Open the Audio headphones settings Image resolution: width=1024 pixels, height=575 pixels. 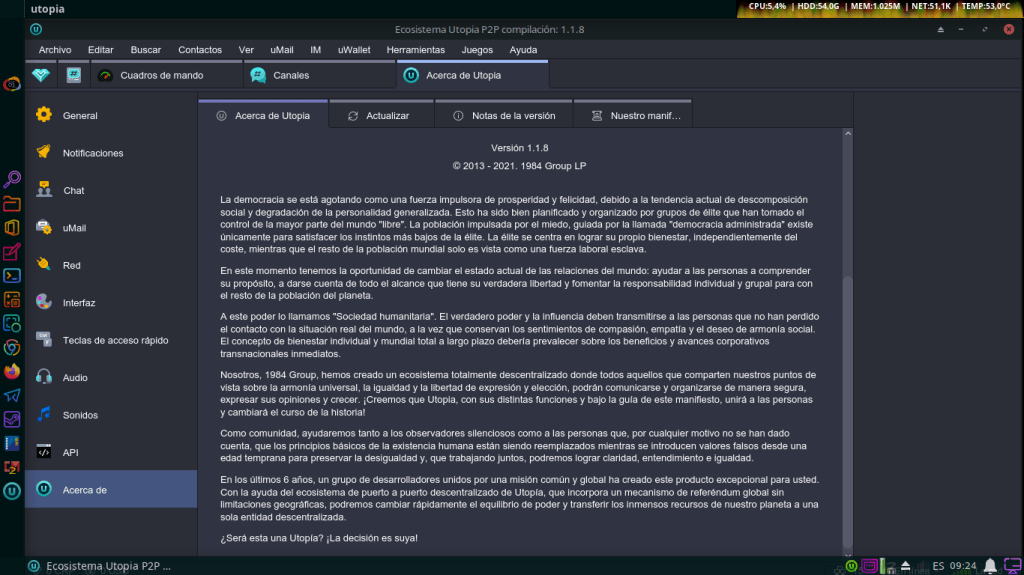coord(44,377)
